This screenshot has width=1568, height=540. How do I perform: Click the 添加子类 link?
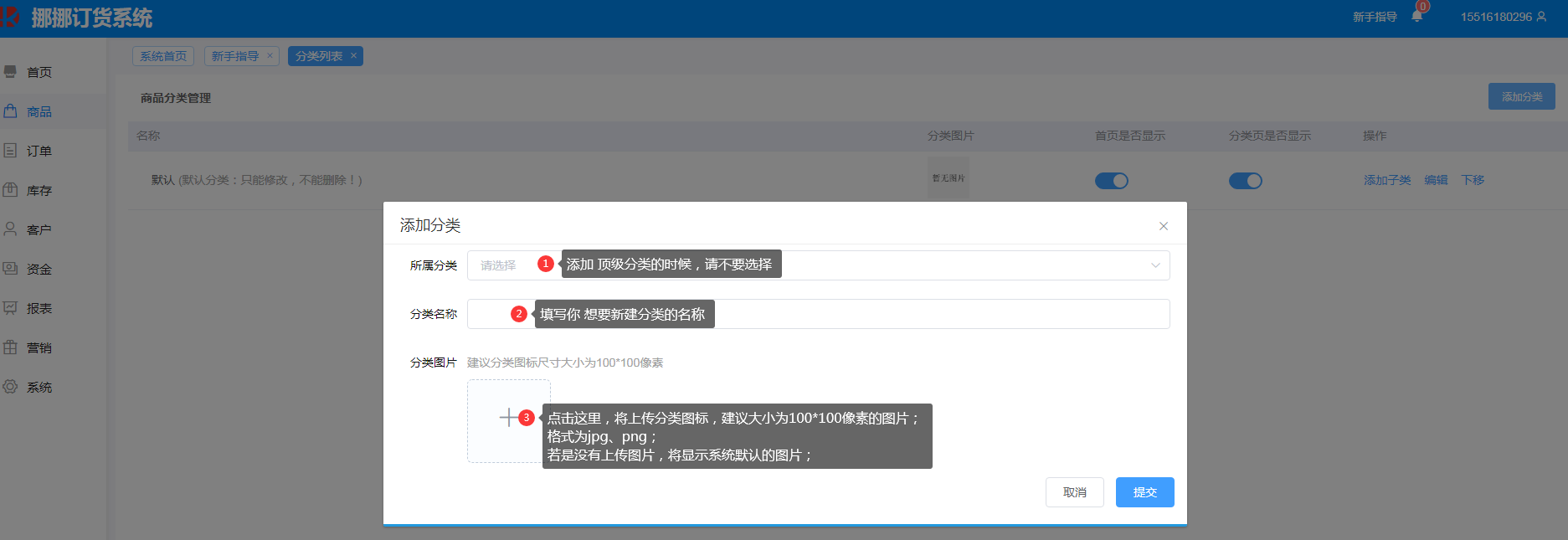1386,180
